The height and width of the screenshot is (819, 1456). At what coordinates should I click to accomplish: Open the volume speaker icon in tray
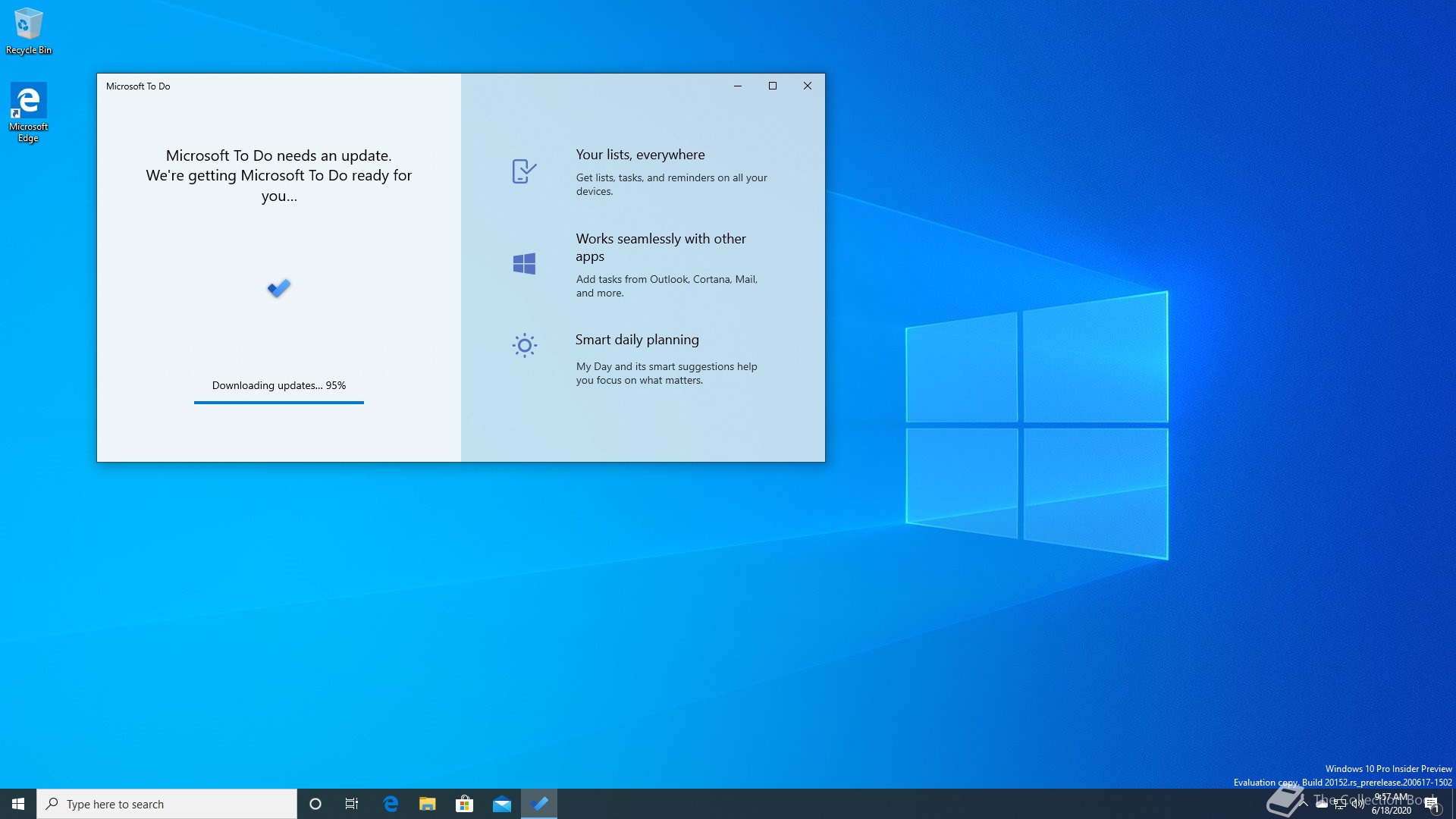pyautogui.click(x=1357, y=804)
